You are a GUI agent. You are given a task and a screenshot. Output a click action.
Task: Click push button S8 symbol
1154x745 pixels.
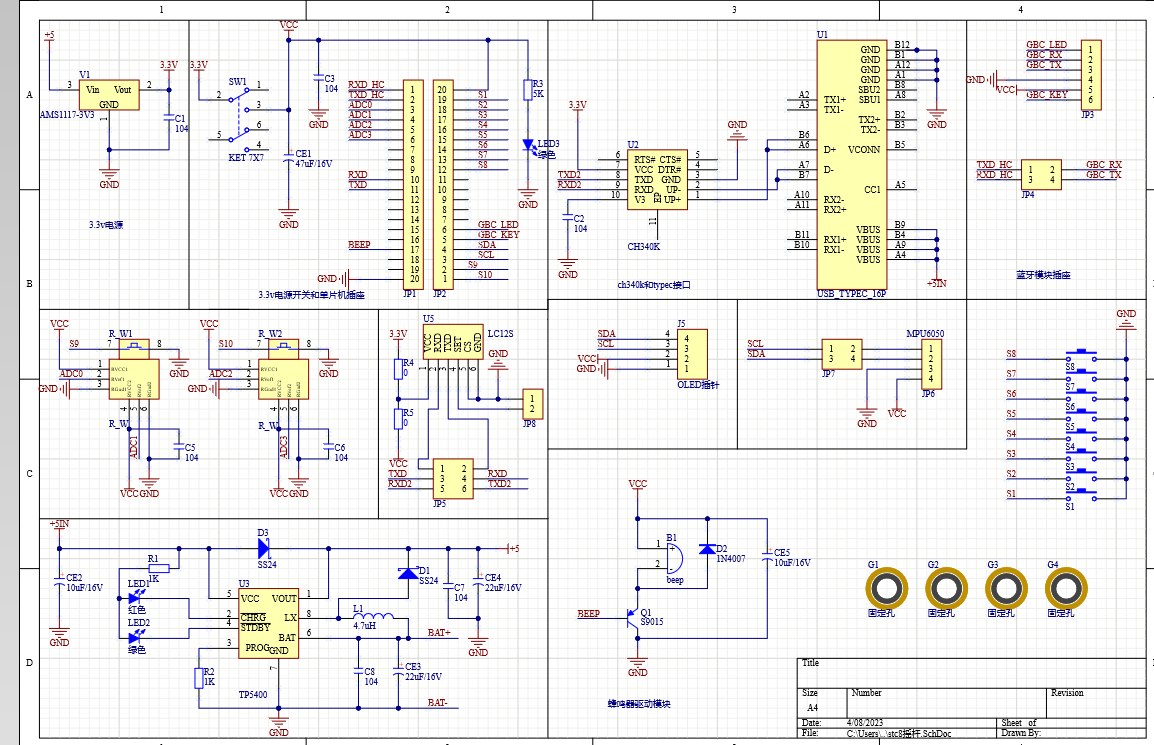click(x=1082, y=355)
